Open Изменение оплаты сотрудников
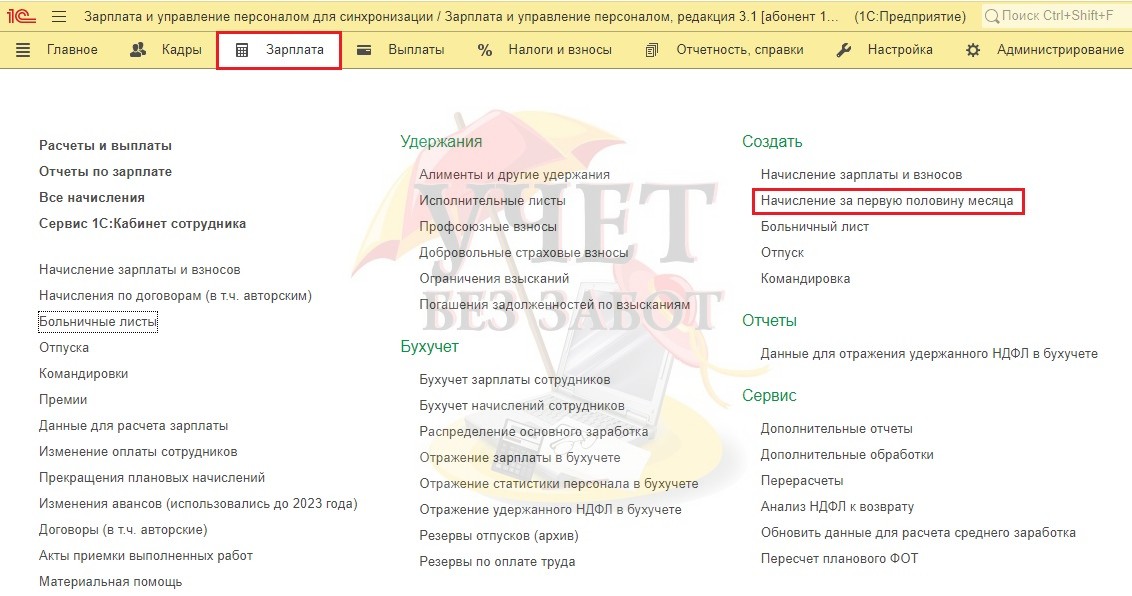The width and height of the screenshot is (1132, 596). [x=138, y=452]
